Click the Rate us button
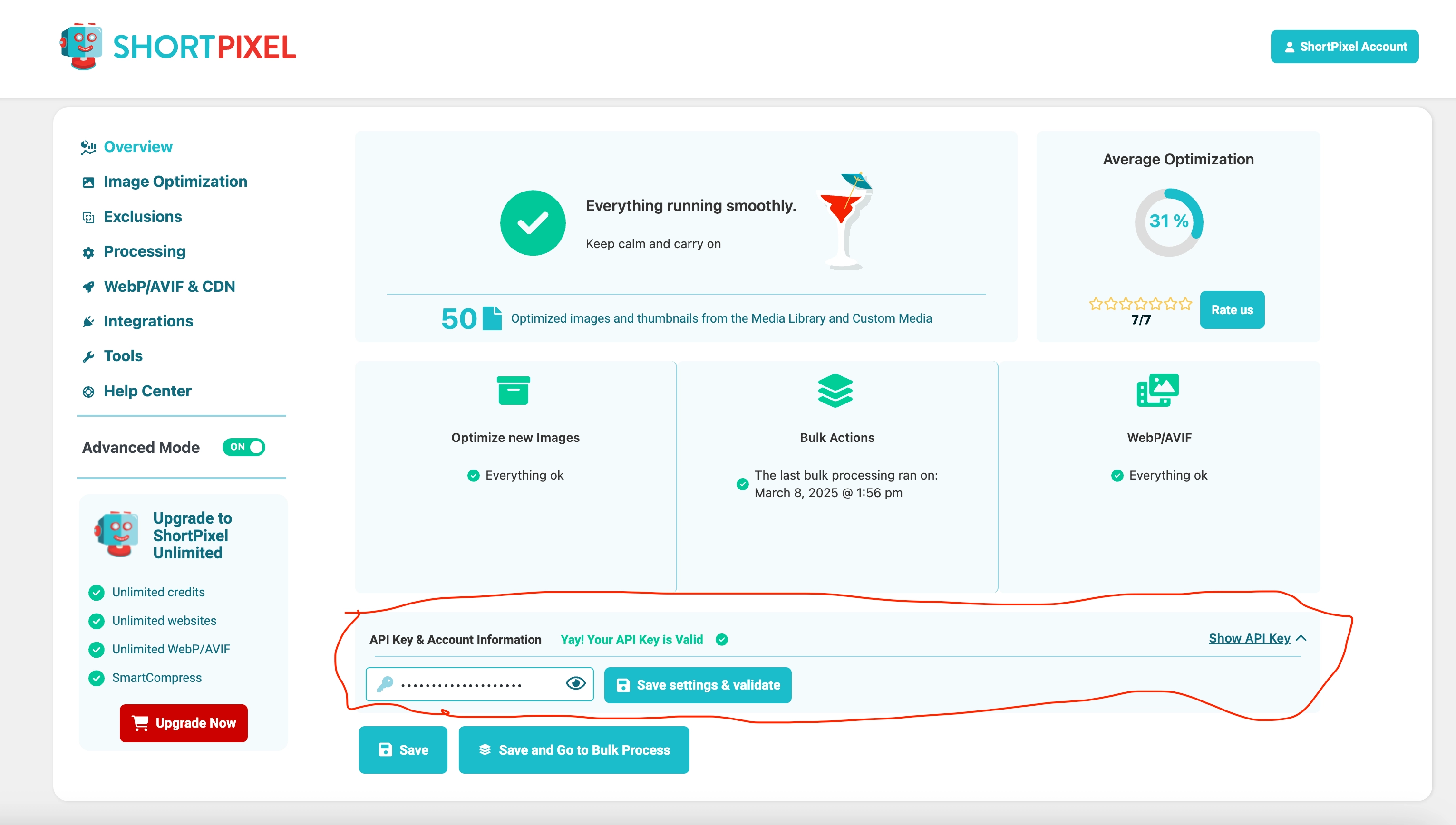The width and height of the screenshot is (1456, 825). pyautogui.click(x=1232, y=310)
